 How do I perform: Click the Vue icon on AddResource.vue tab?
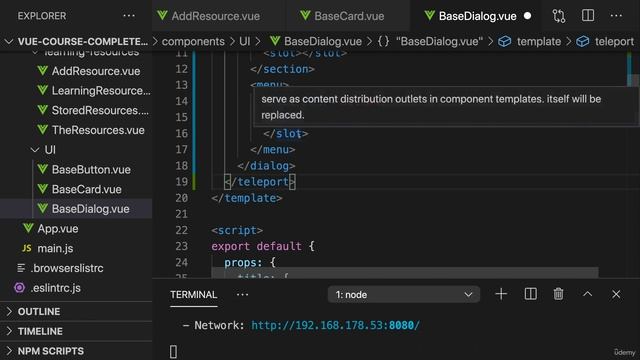(162, 16)
